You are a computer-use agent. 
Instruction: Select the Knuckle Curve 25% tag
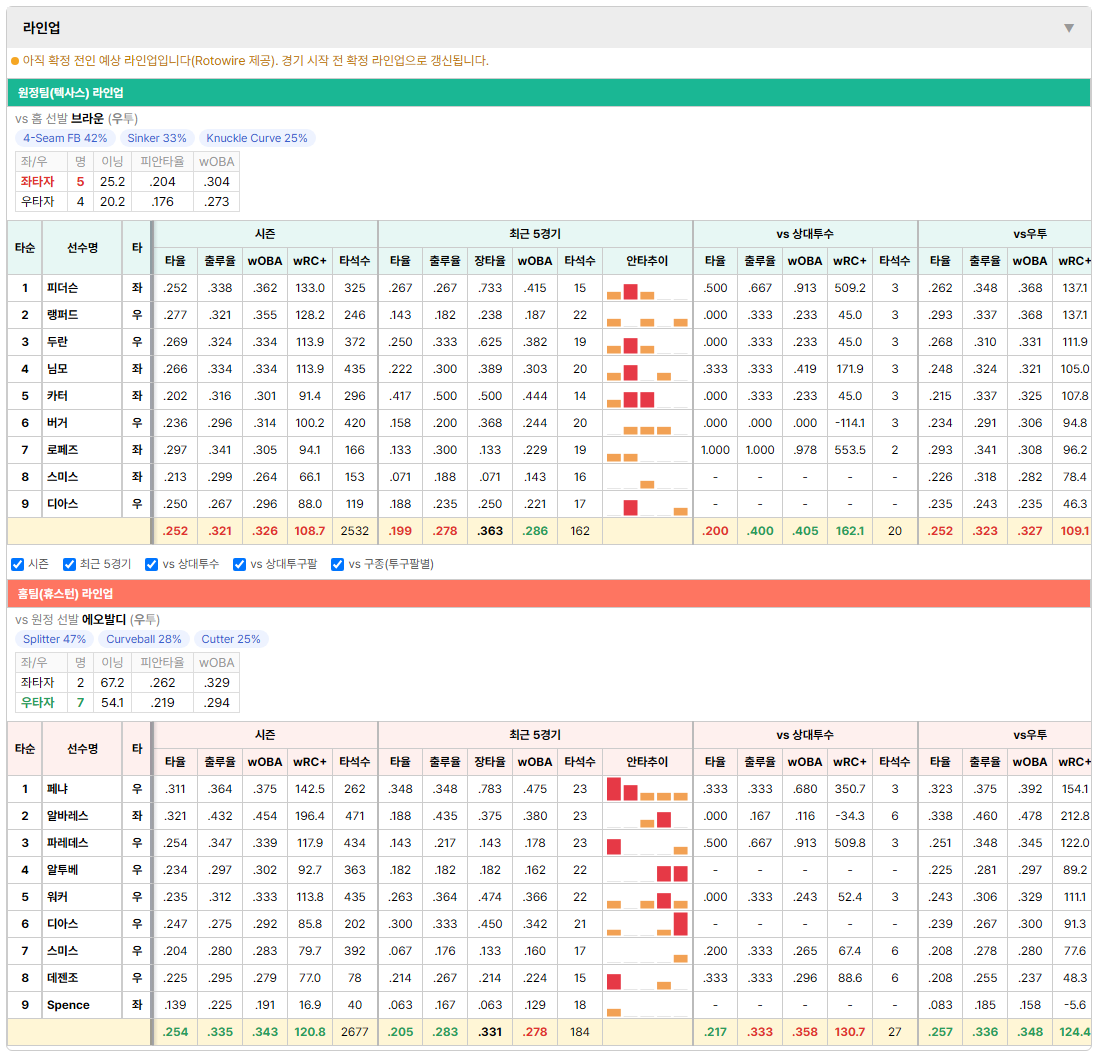257,138
